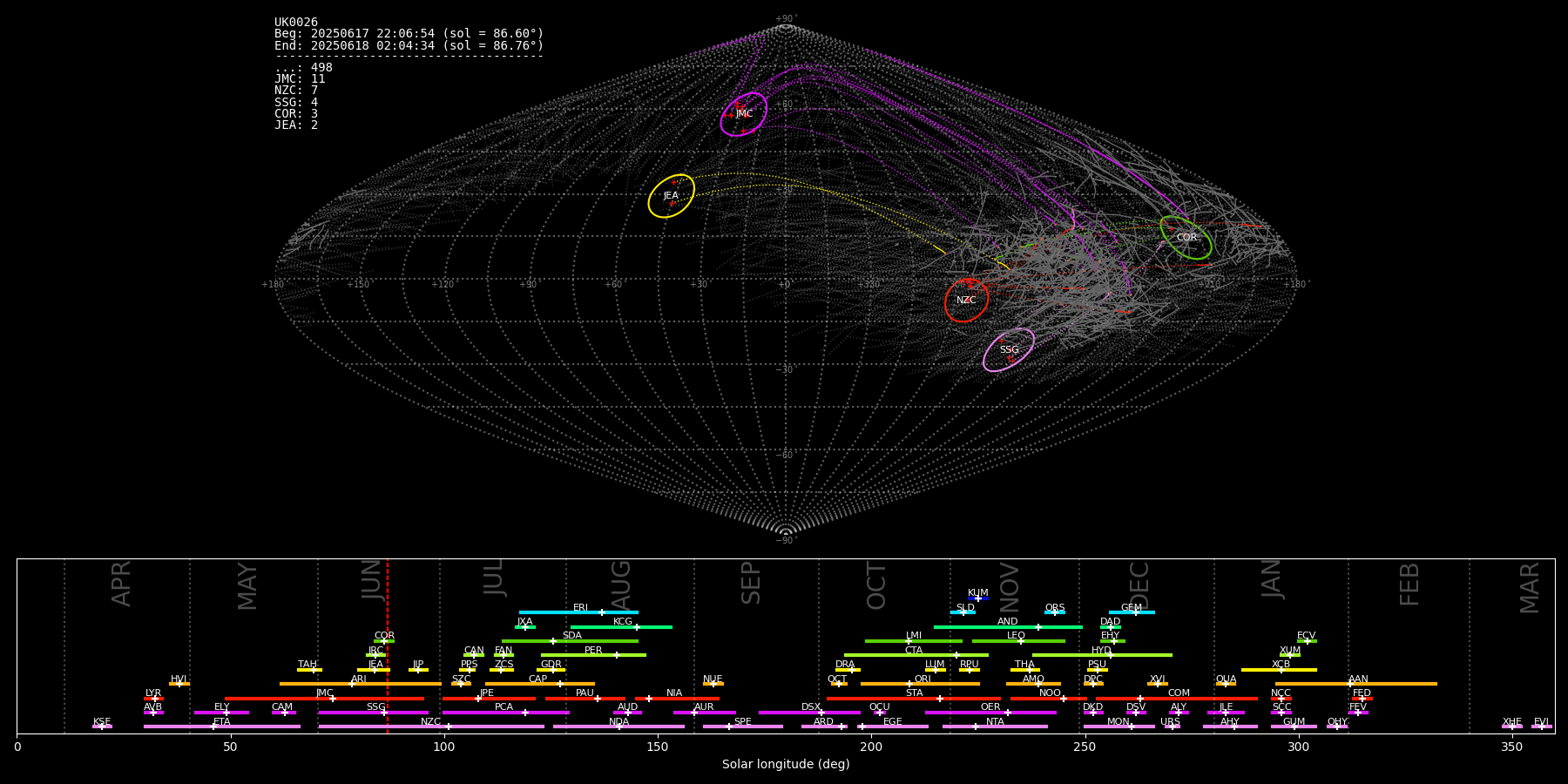Image resolution: width=1568 pixels, height=784 pixels.
Task: Click the SDA shower bar in timeline
Action: 570,641
